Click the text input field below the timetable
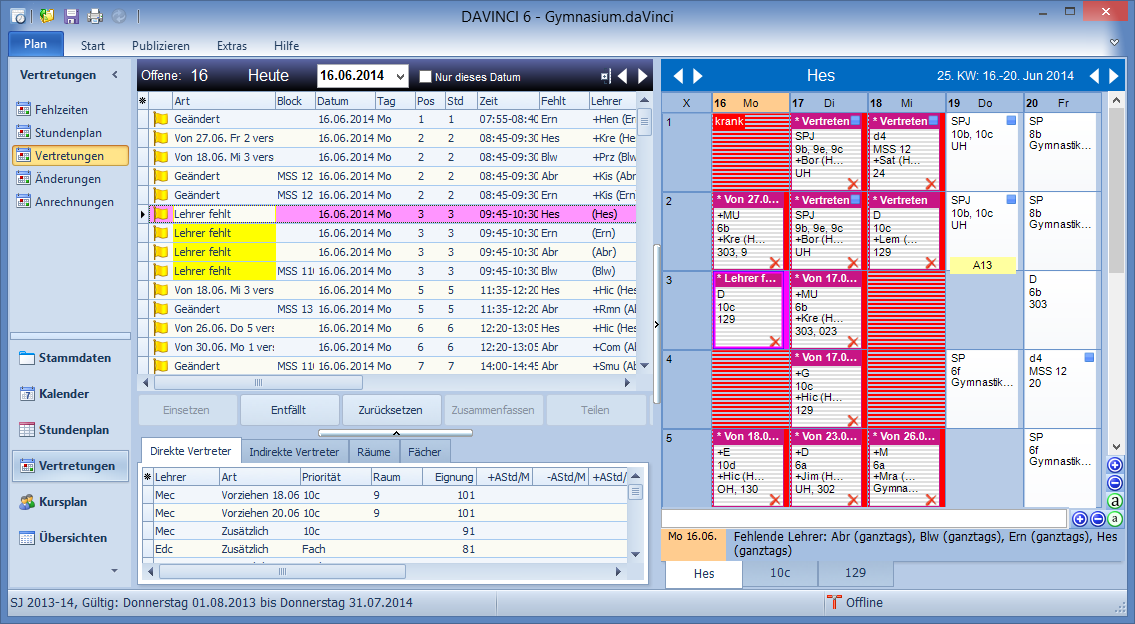This screenshot has height=624, width=1135. 864,518
